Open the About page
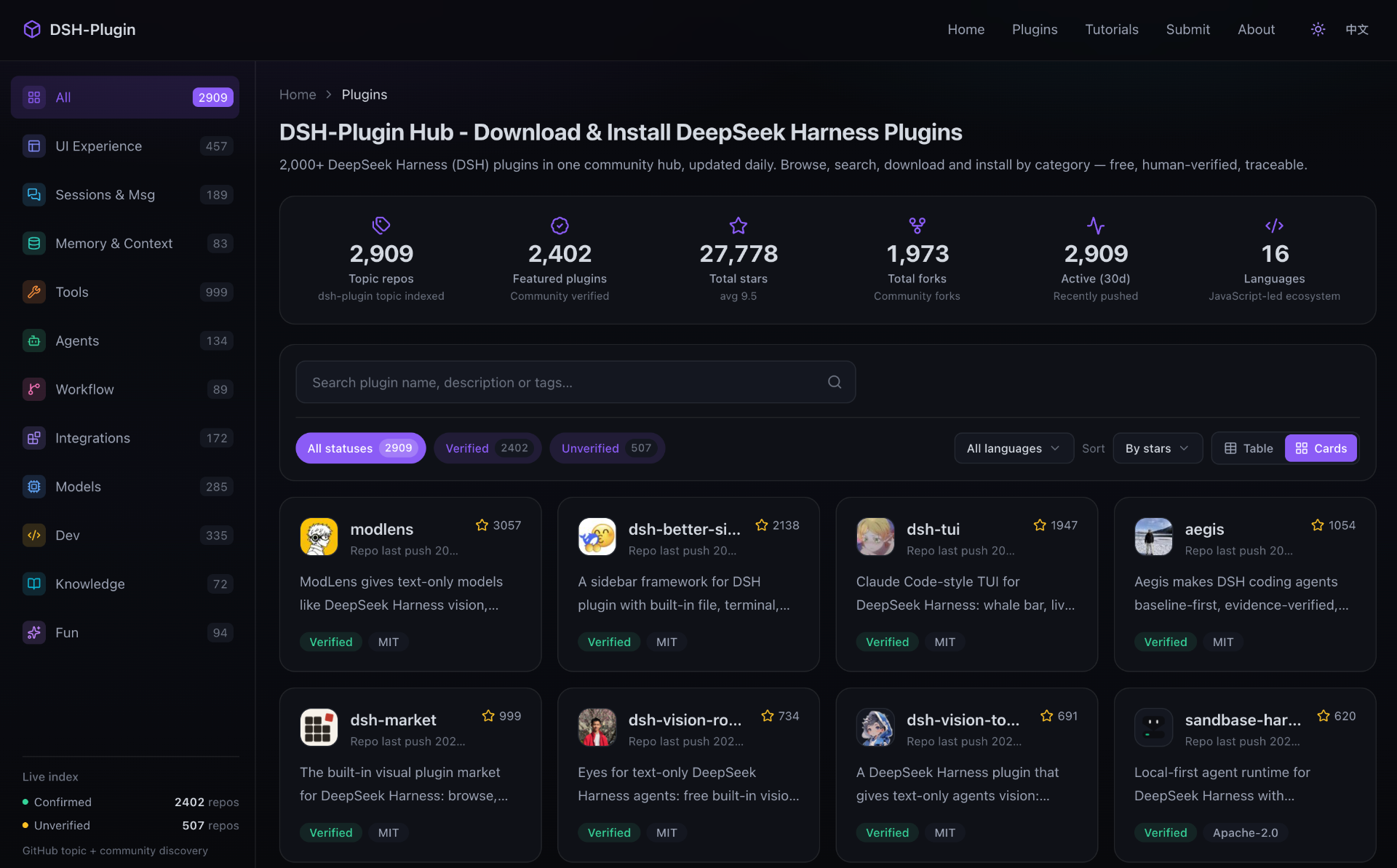The image size is (1397, 868). (1256, 29)
